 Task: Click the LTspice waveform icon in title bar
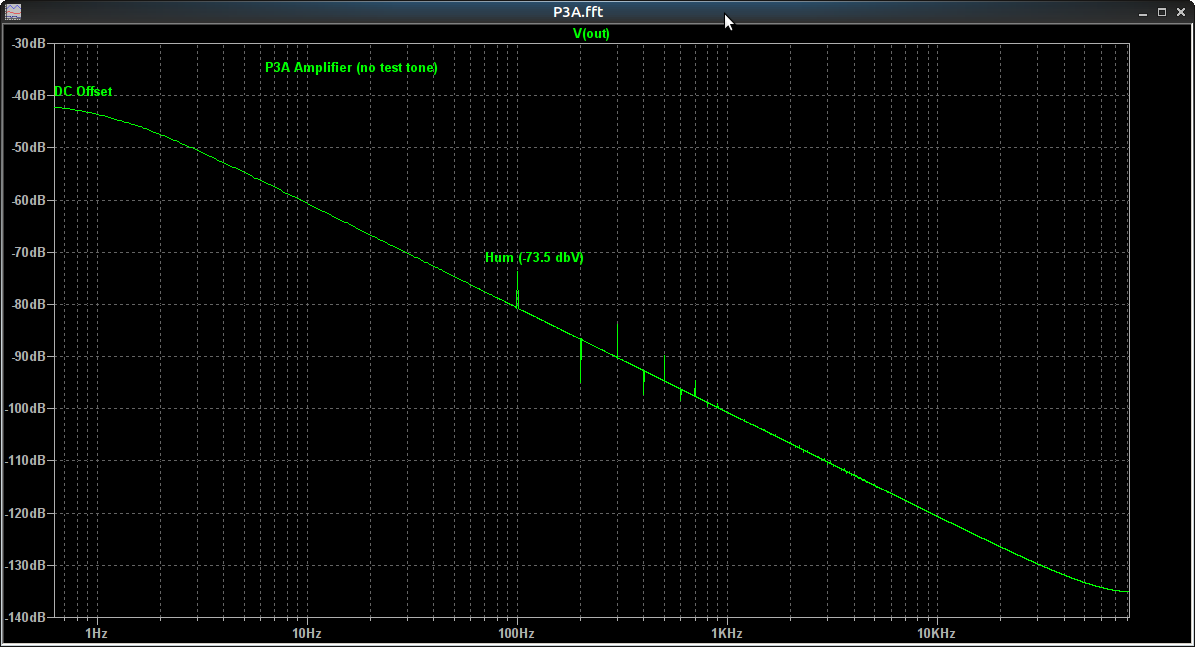point(13,11)
